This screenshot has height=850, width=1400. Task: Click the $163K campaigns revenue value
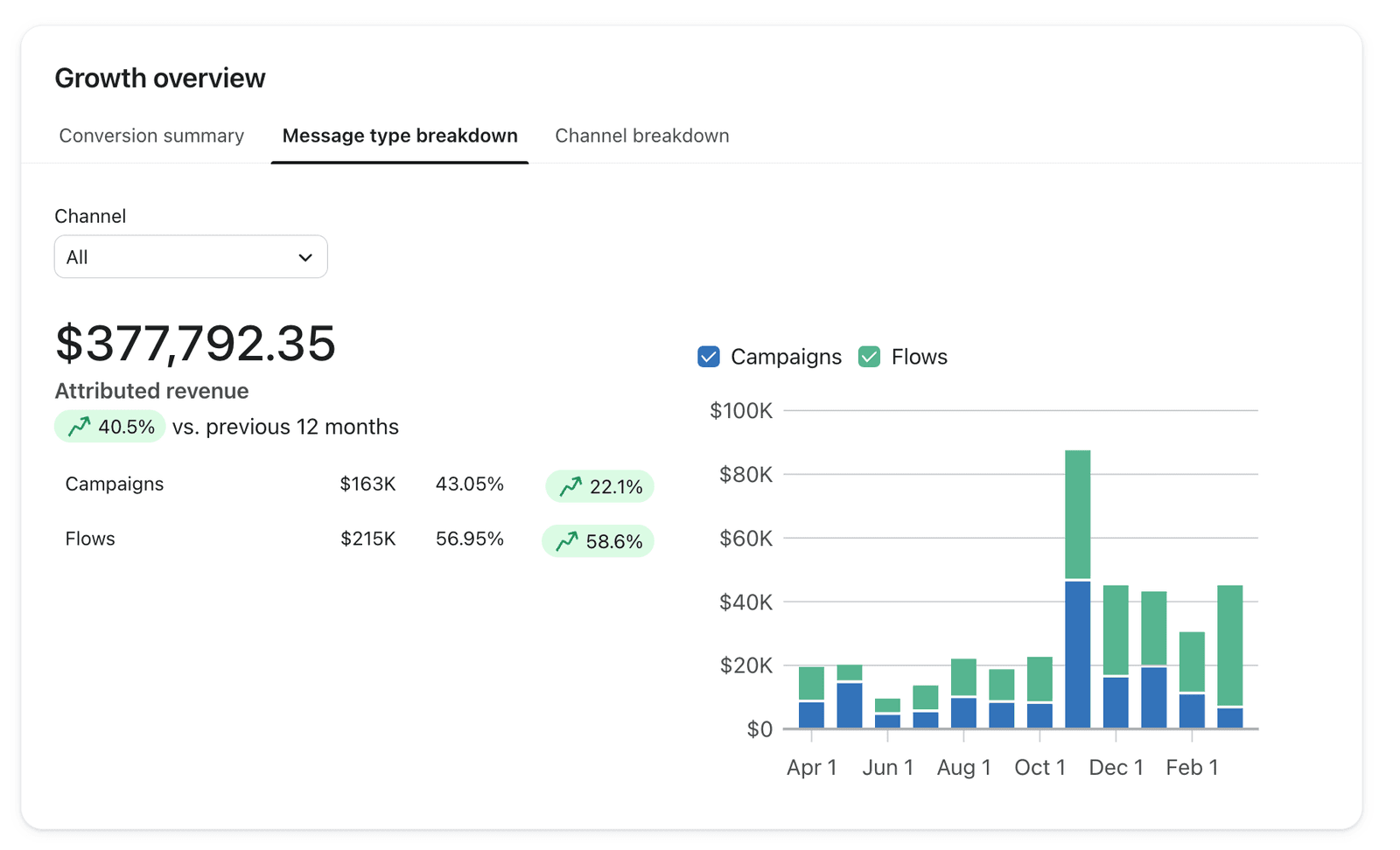367,484
